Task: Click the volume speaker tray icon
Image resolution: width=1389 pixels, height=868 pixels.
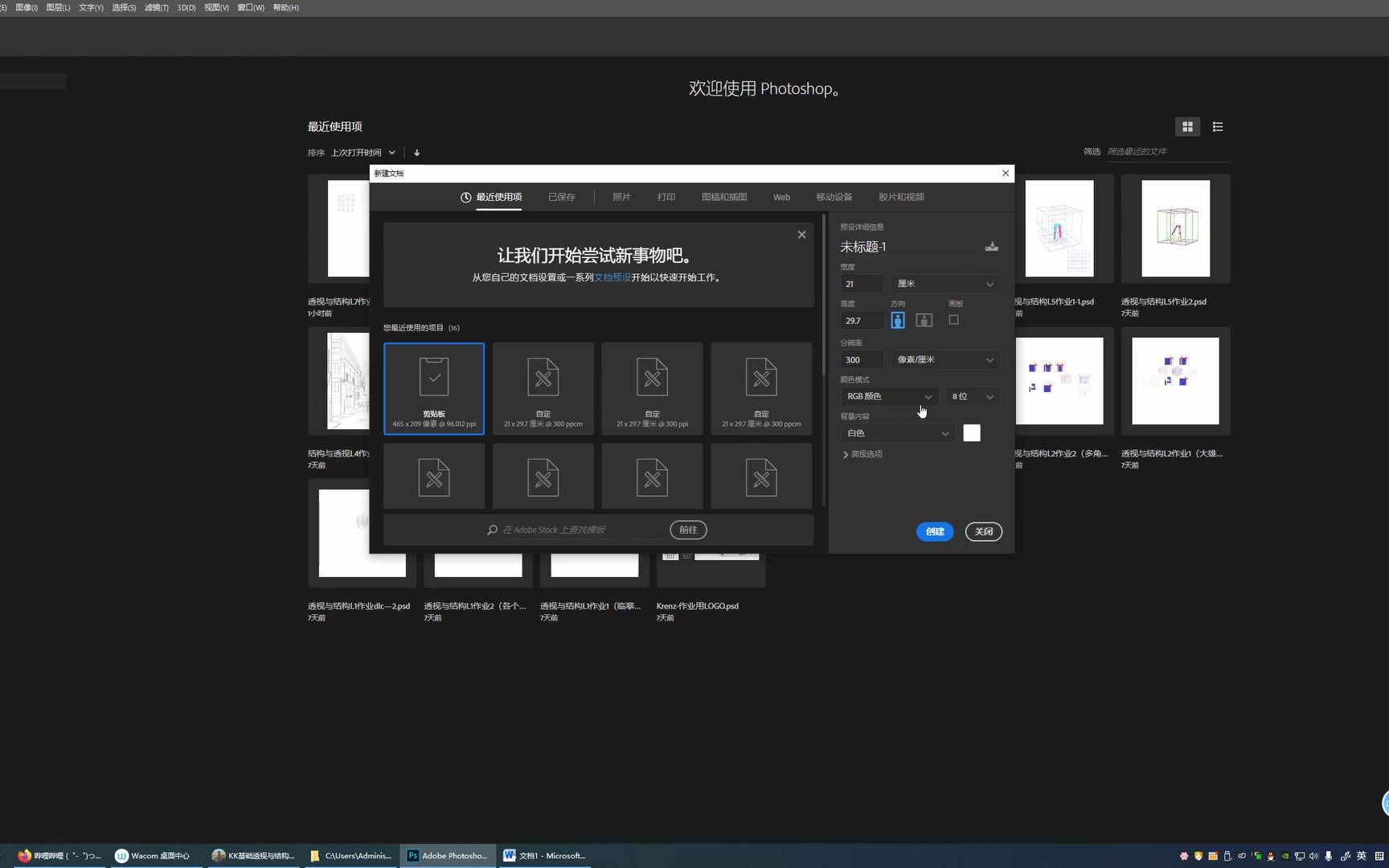Action: [1313, 856]
